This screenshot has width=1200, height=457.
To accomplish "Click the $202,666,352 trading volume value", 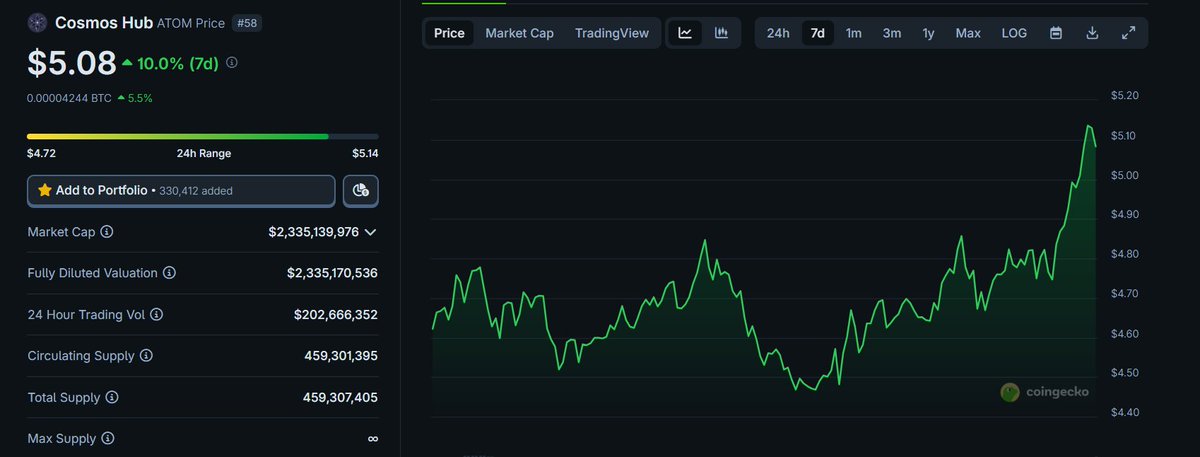I will tap(336, 314).
